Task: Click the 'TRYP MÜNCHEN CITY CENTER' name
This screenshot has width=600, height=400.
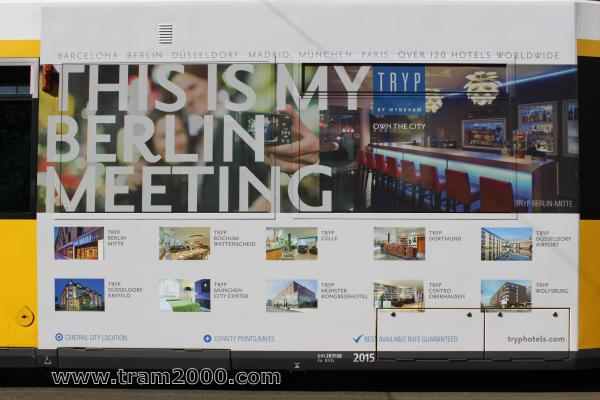Action: (x=231, y=290)
